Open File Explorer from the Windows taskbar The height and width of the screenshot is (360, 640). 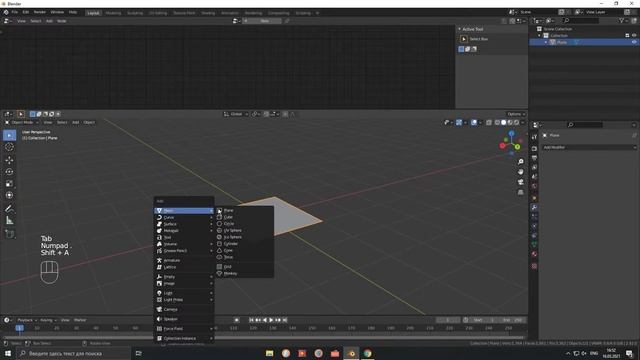pyautogui.click(x=269, y=353)
